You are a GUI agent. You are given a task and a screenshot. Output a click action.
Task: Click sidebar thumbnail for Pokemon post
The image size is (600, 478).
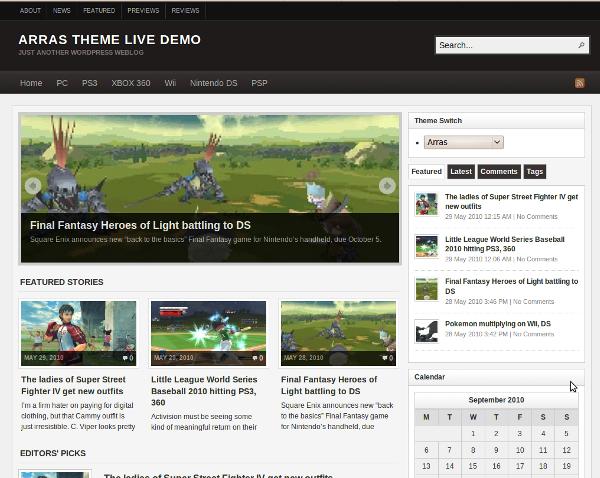tap(427, 331)
